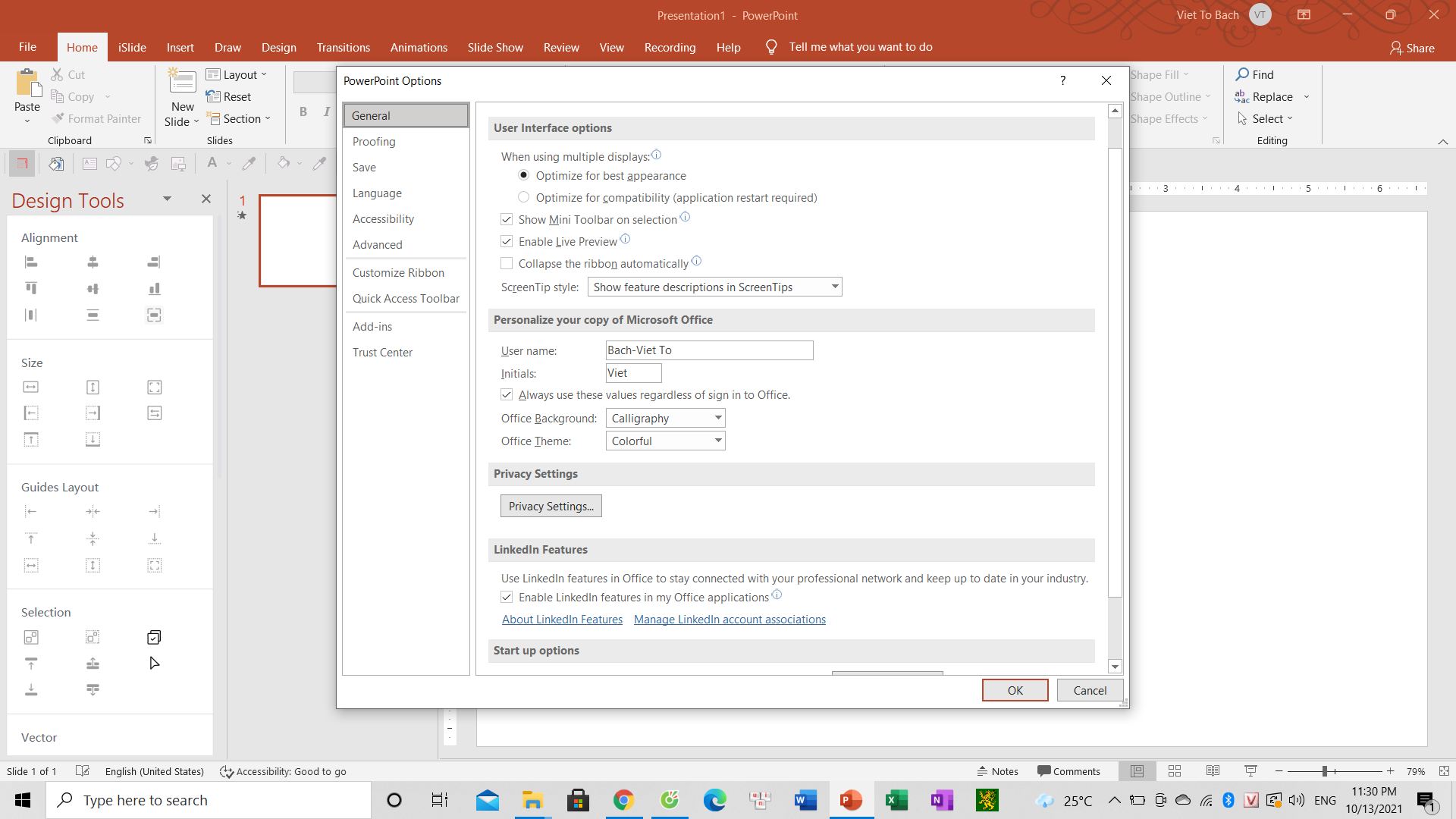
Task: Click the info icon beside Enable Live Preview
Action: pos(625,239)
